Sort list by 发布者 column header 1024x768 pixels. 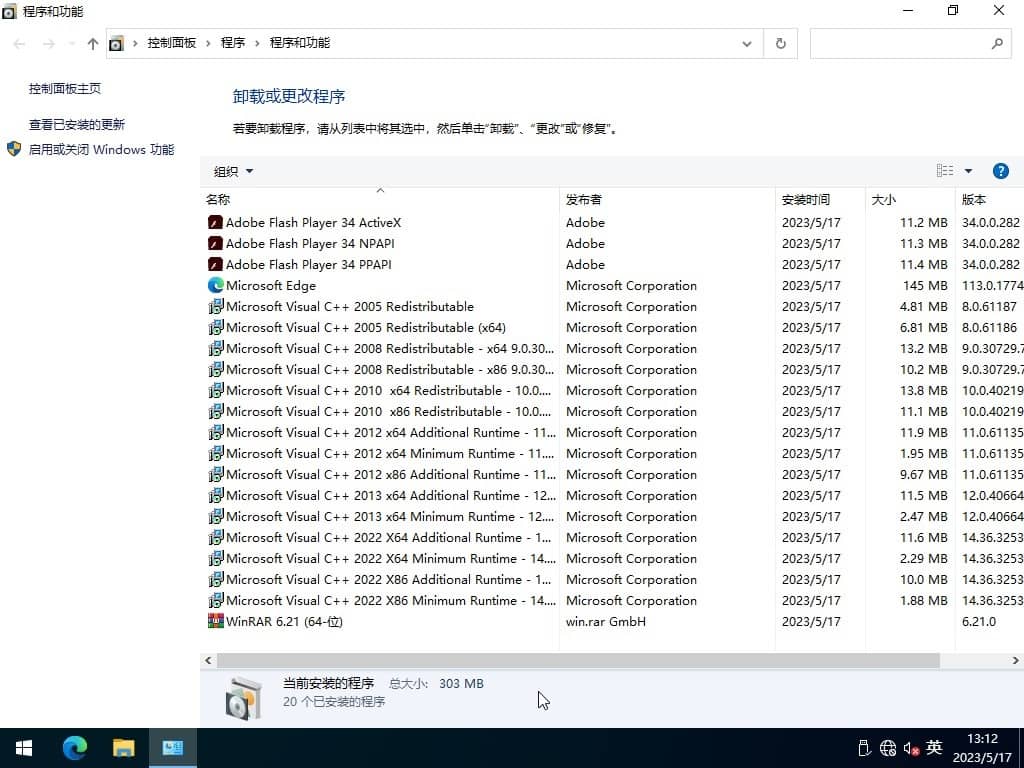[x=584, y=199]
